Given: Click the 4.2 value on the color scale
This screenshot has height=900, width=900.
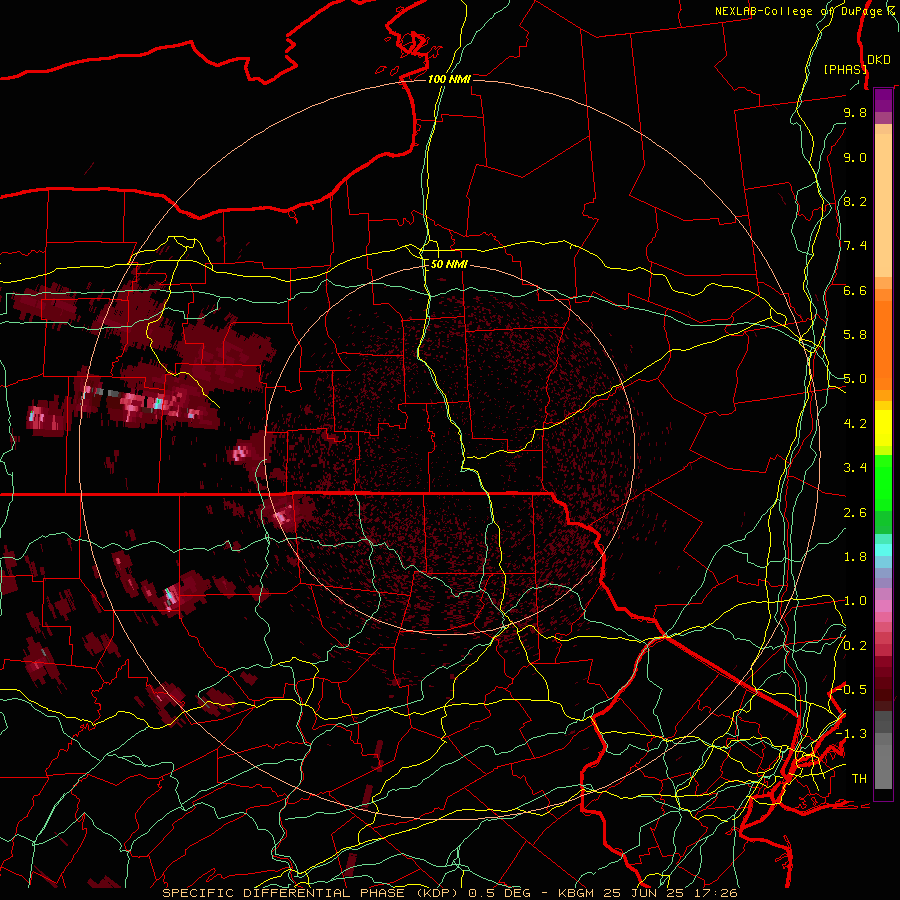Looking at the screenshot, I should coord(855,424).
